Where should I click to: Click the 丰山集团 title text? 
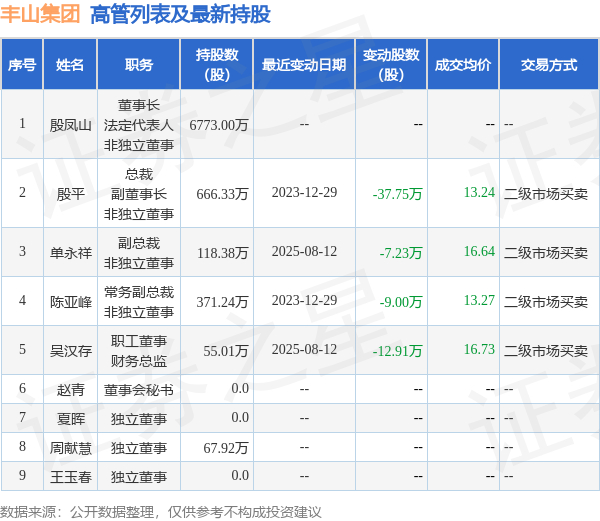(40, 15)
